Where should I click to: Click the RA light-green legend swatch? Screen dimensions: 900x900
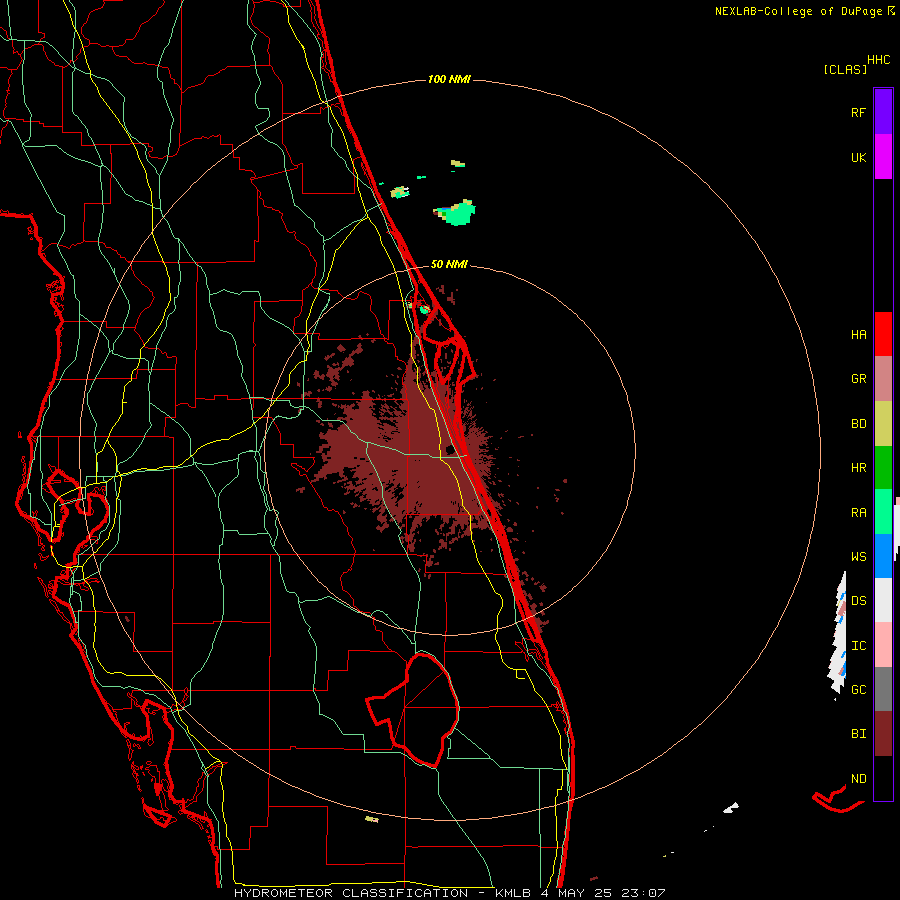pyautogui.click(x=883, y=512)
